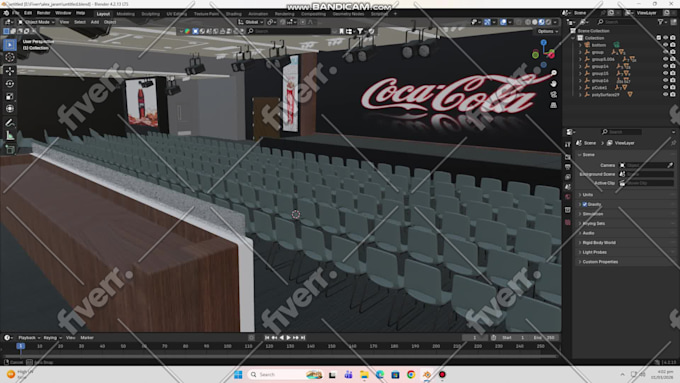The height and width of the screenshot is (383, 680).
Task: Open the Scene properties tab
Action: [568, 187]
